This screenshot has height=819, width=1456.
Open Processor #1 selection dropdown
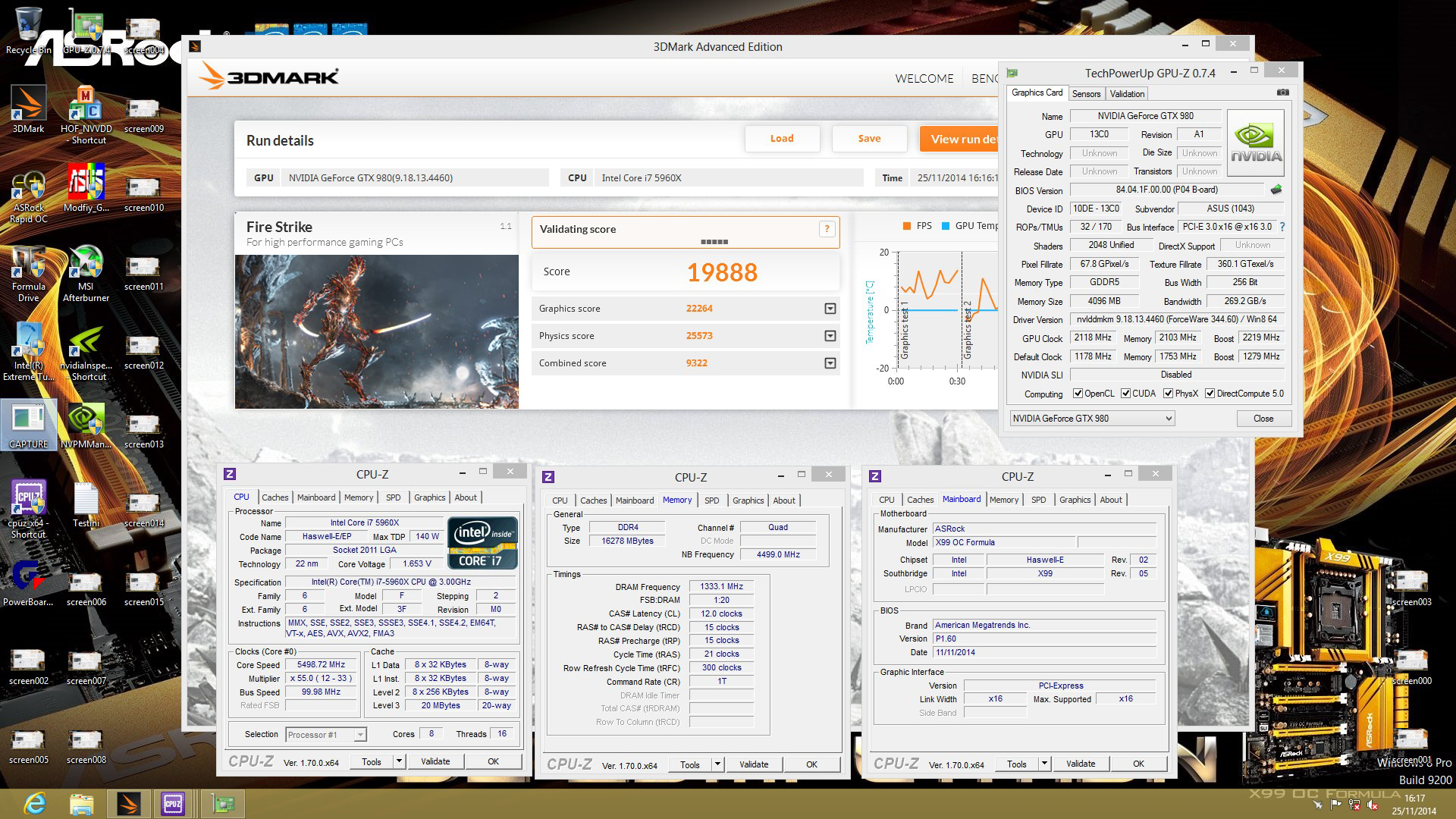(x=326, y=735)
